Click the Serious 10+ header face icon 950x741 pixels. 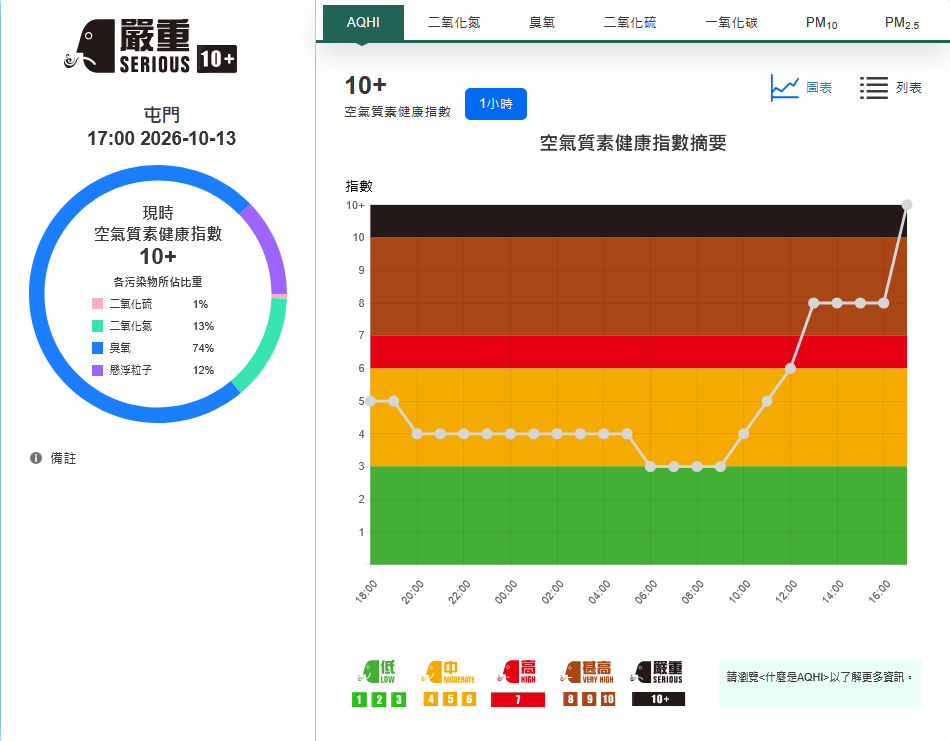pos(90,46)
